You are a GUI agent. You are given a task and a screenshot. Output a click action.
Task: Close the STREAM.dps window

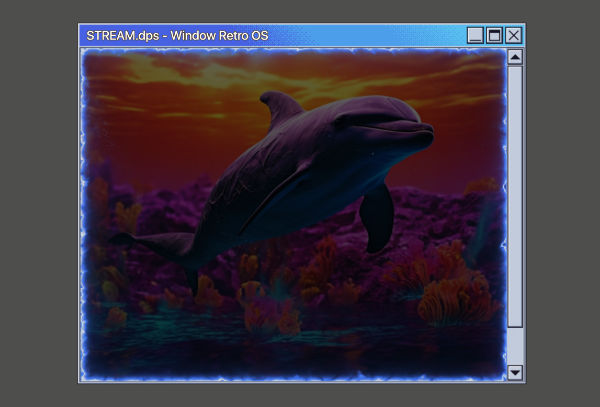514,36
